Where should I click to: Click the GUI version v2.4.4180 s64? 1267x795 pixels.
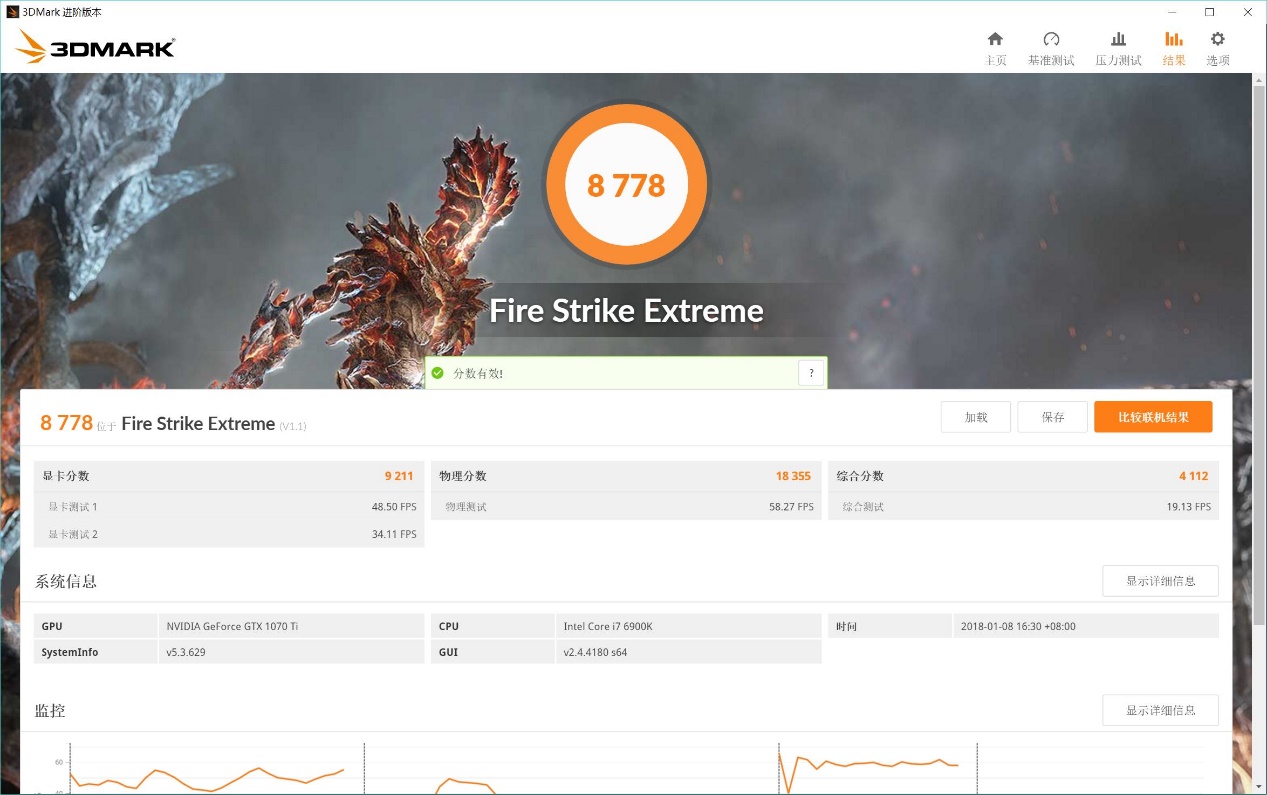596,652
